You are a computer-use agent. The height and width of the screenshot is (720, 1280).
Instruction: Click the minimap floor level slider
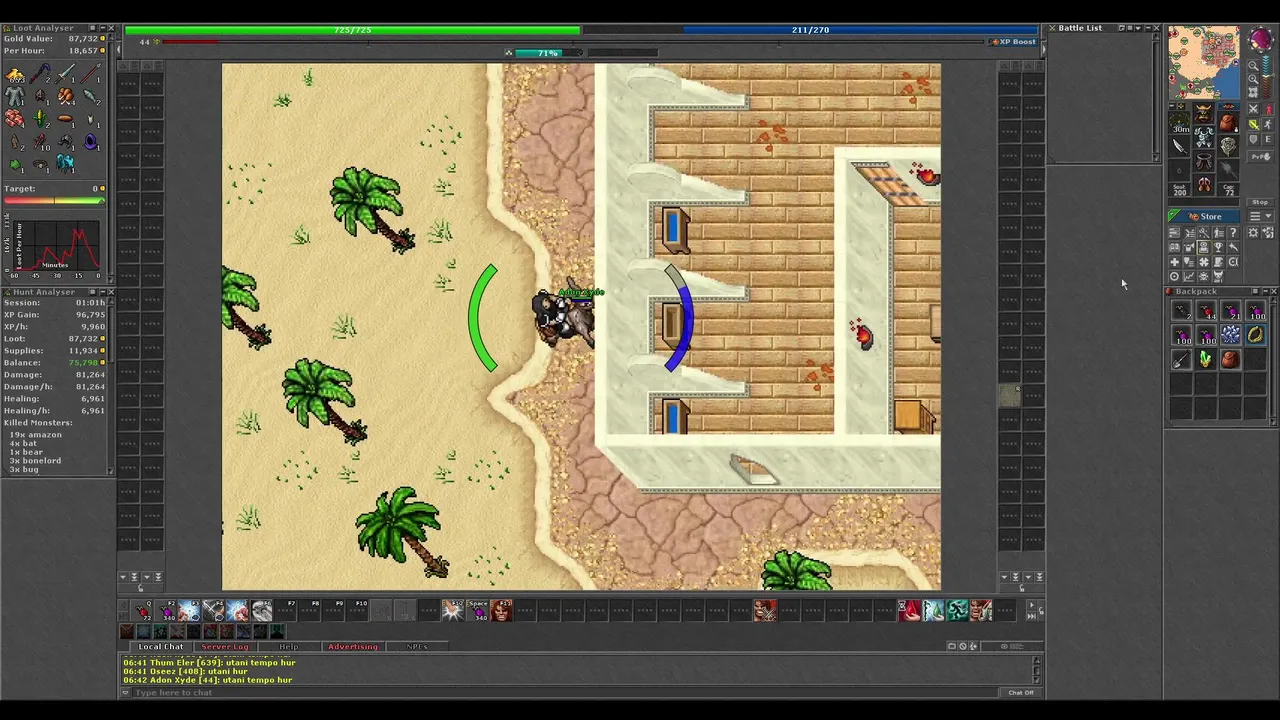point(1266,75)
